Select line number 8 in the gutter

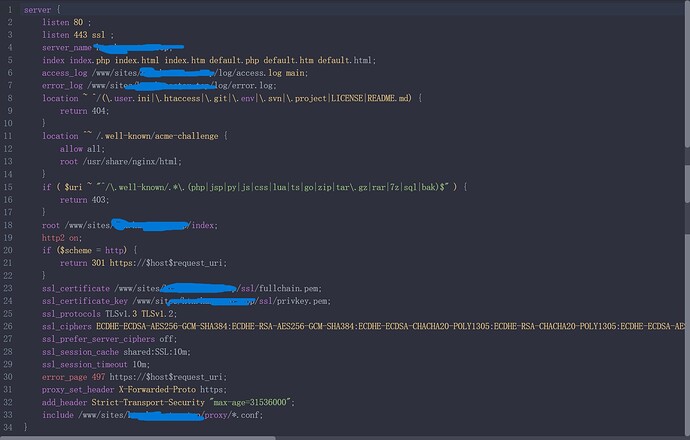pyautogui.click(x=10, y=98)
